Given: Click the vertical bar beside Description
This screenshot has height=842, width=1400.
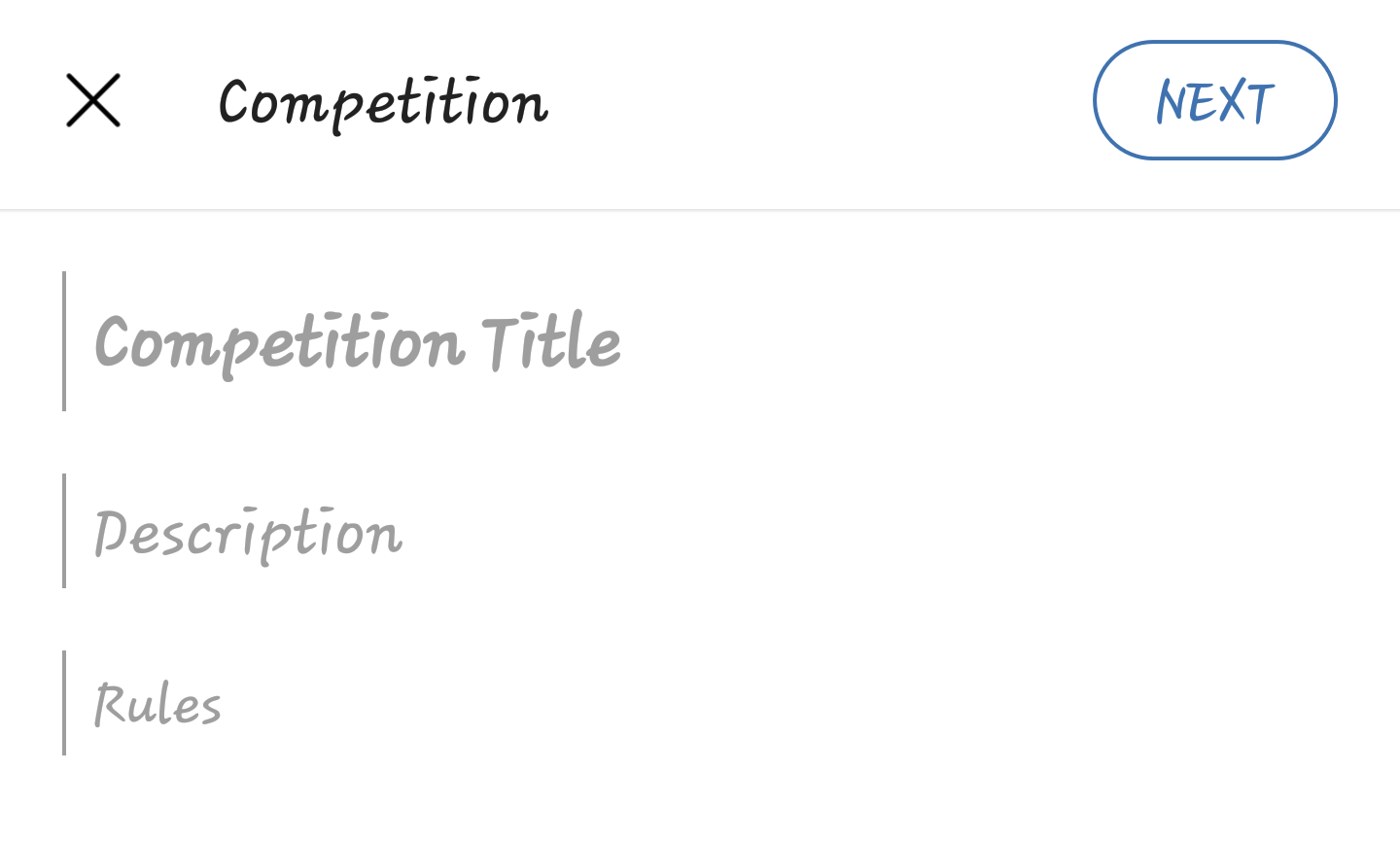Looking at the screenshot, I should tap(64, 531).
